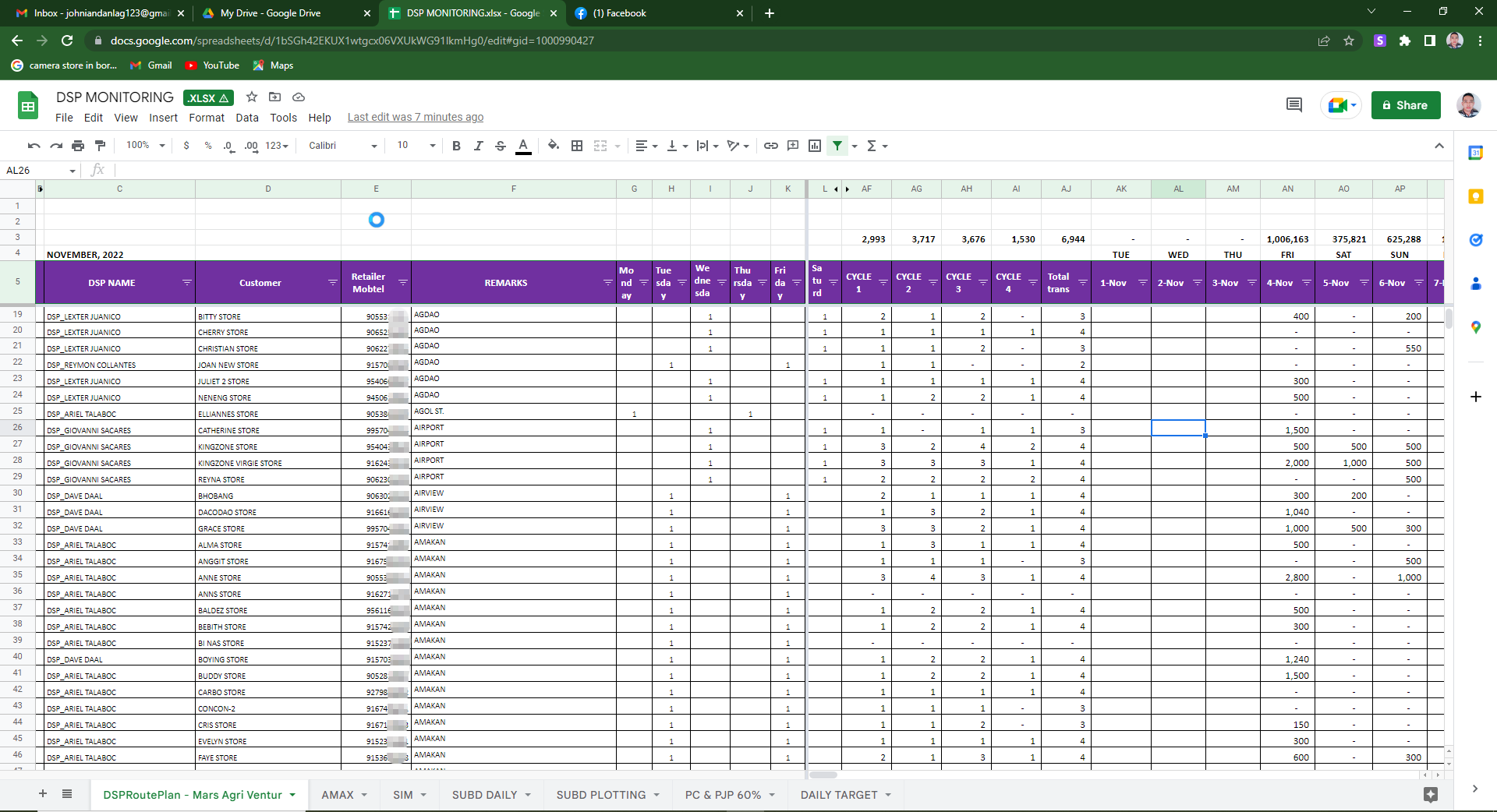This screenshot has width=1497, height=812.
Task: Toggle the filter button in toolbar
Action: click(837, 146)
